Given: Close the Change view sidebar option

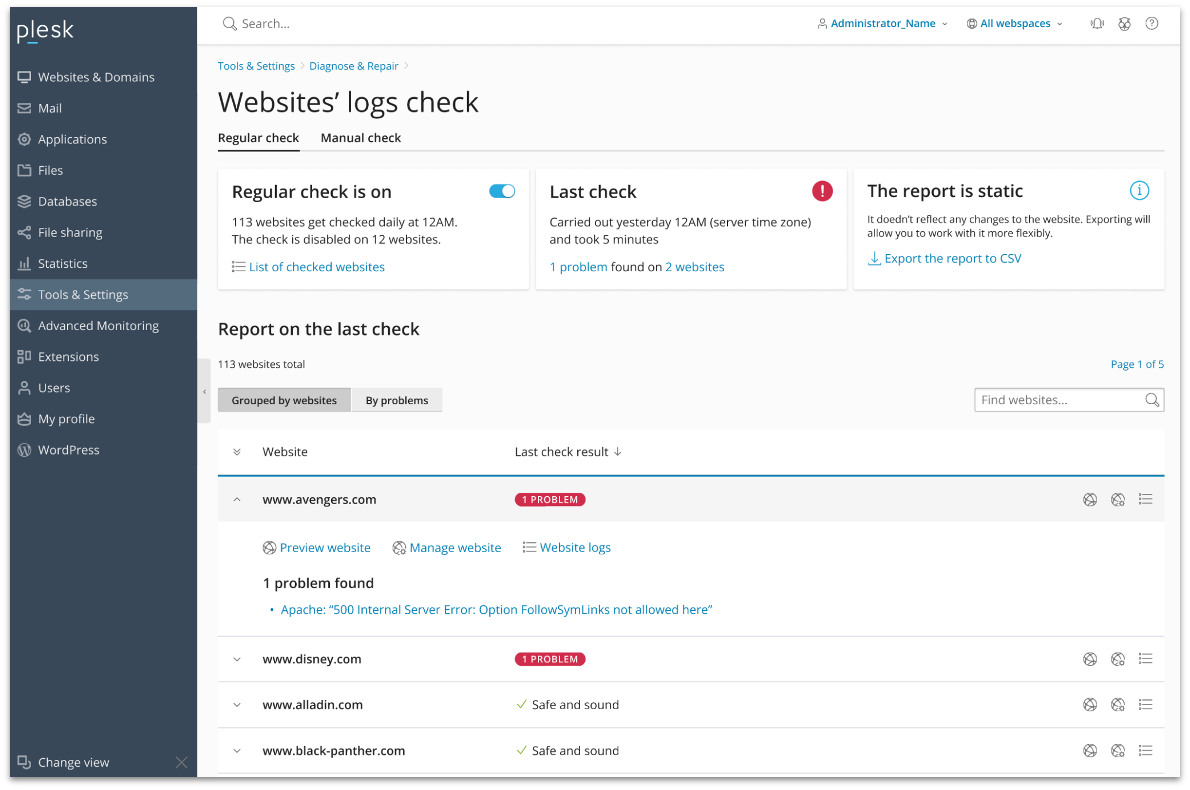Looking at the screenshot, I should (x=181, y=763).
